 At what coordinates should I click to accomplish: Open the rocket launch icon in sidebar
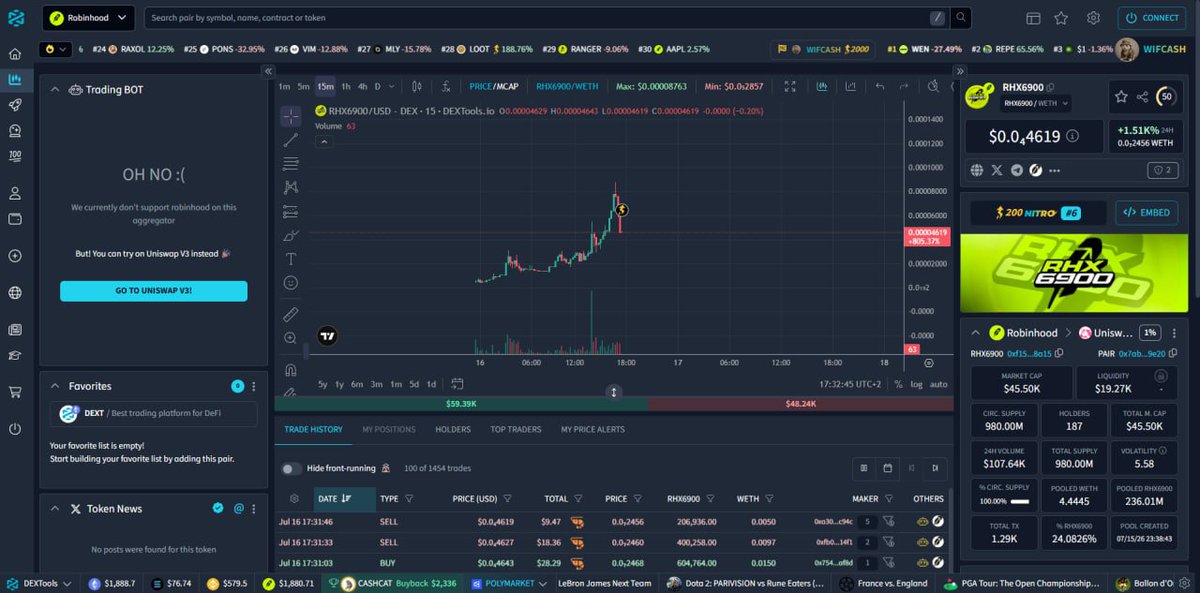pos(15,105)
